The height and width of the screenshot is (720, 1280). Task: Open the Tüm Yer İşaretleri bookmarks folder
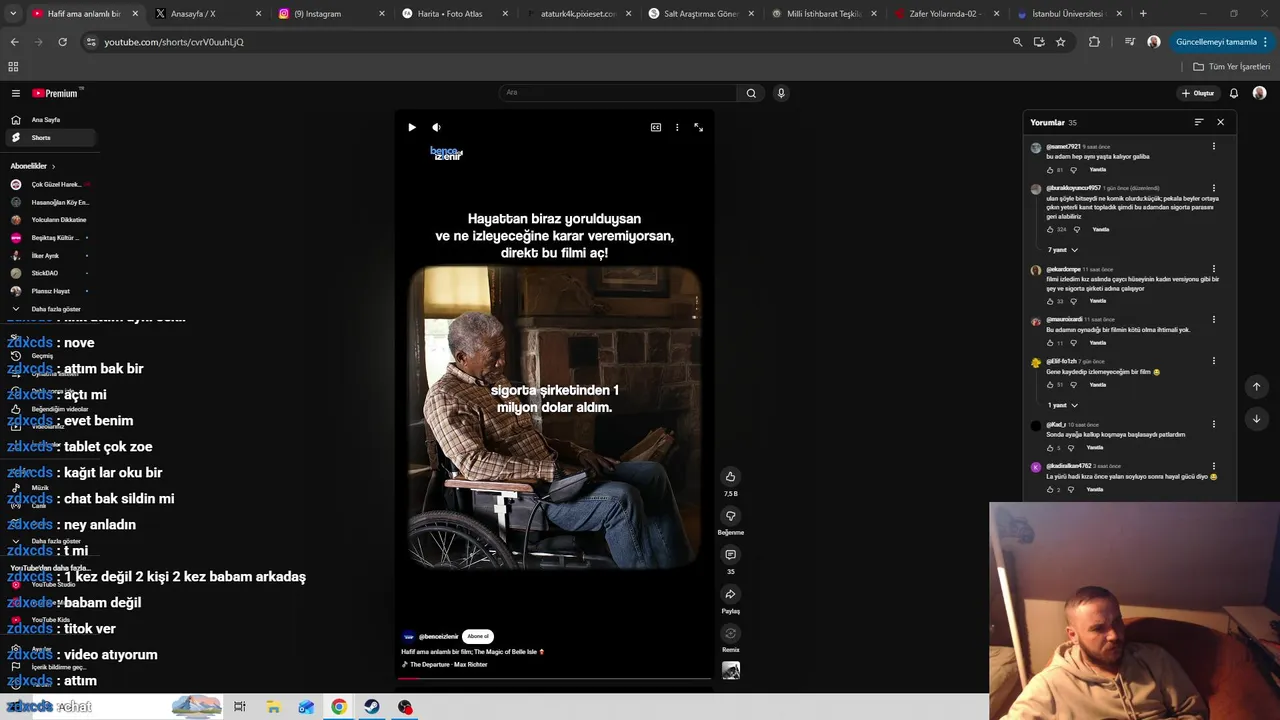1232,67
